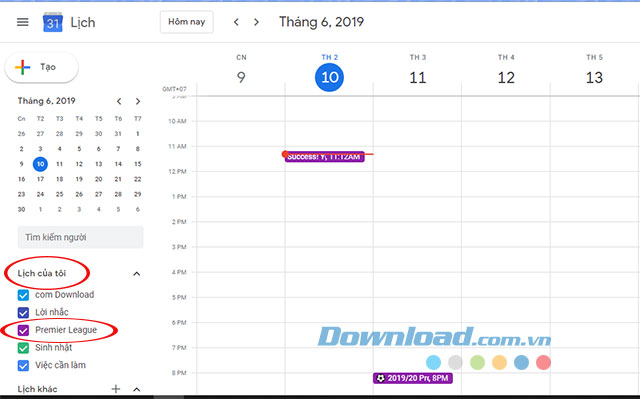This screenshot has height=399, width=640.
Task: Add another calendar with plus icon
Action: point(116,389)
